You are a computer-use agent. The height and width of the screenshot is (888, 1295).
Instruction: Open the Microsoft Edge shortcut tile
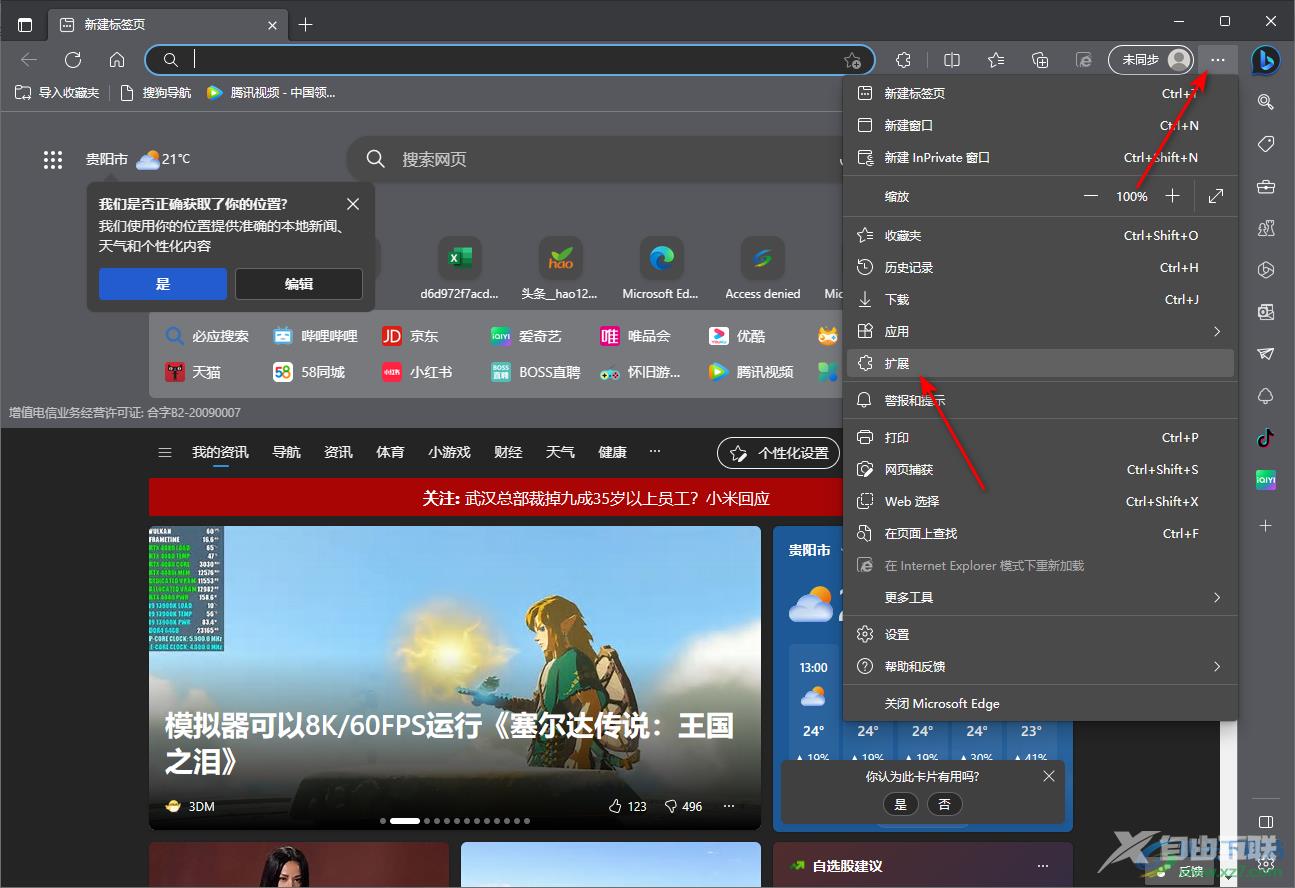(x=661, y=268)
